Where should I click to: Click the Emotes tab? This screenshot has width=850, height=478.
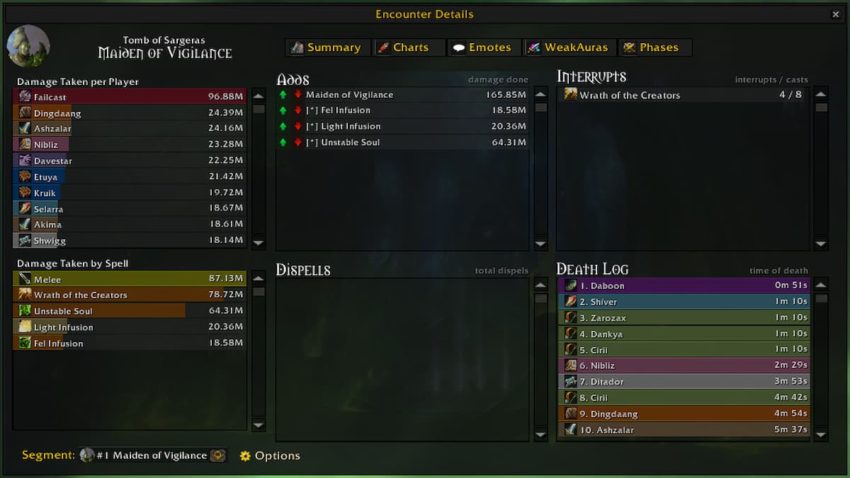483,48
